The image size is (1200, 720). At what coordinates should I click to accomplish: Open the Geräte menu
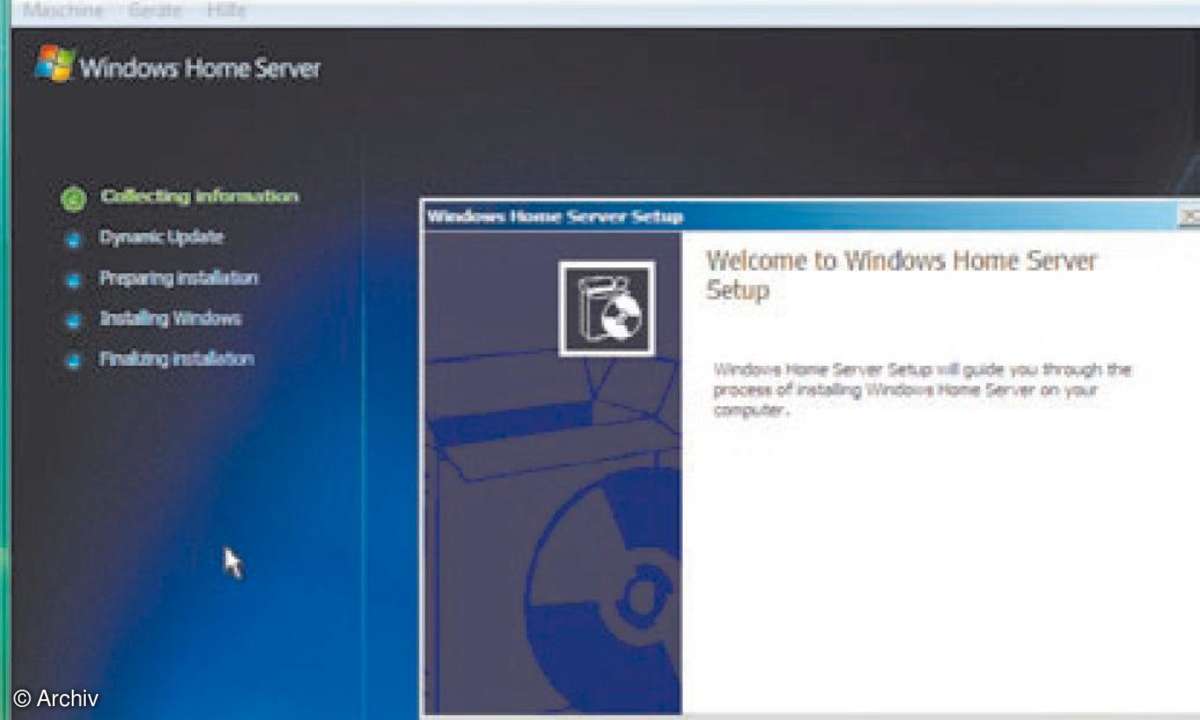tap(155, 11)
